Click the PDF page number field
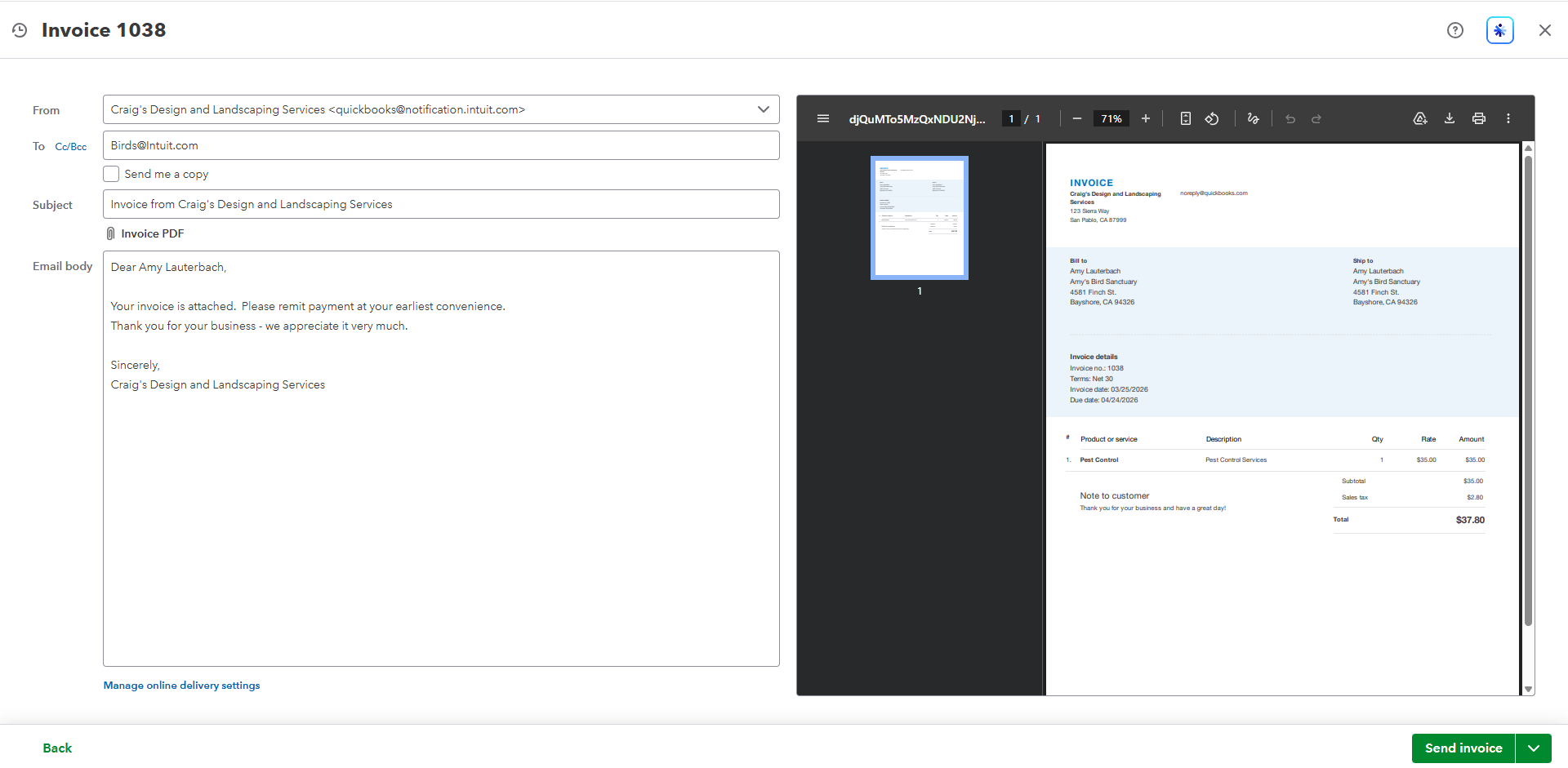 pos(1011,118)
